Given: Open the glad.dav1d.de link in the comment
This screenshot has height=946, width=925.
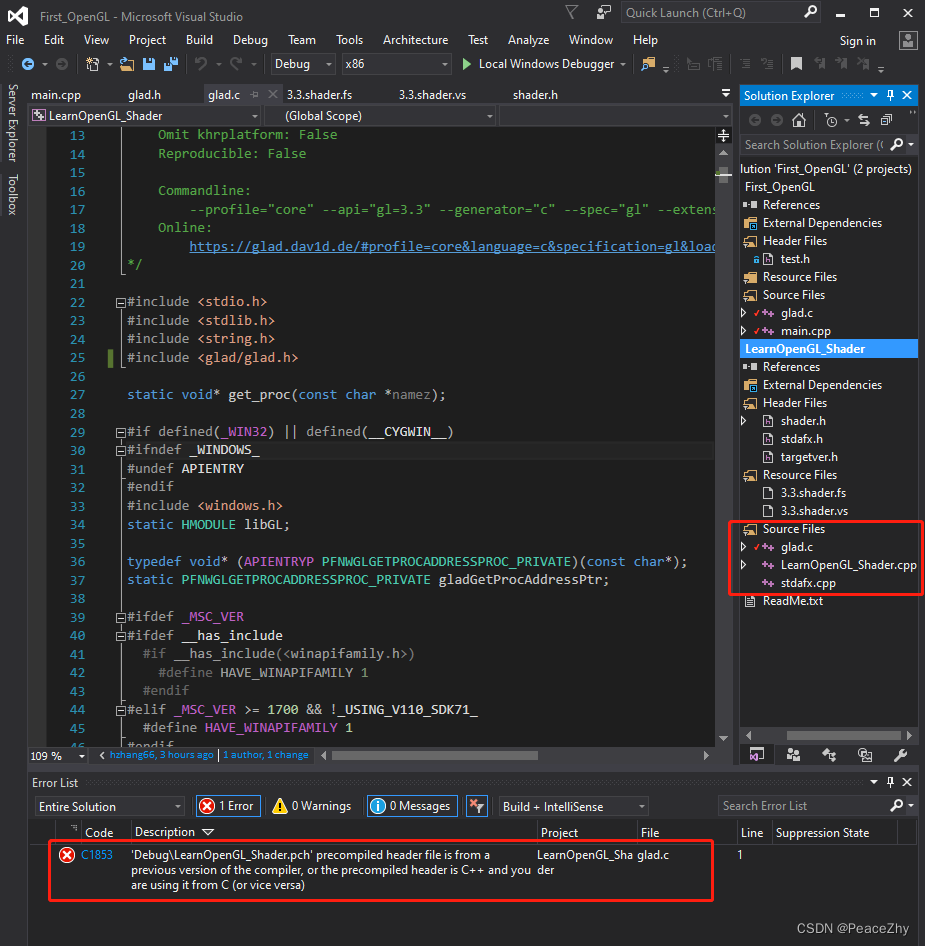Looking at the screenshot, I should point(452,247).
